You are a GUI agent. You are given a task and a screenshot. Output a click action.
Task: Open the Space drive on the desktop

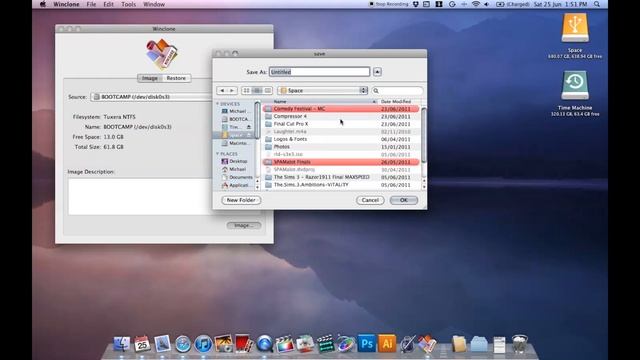575,28
